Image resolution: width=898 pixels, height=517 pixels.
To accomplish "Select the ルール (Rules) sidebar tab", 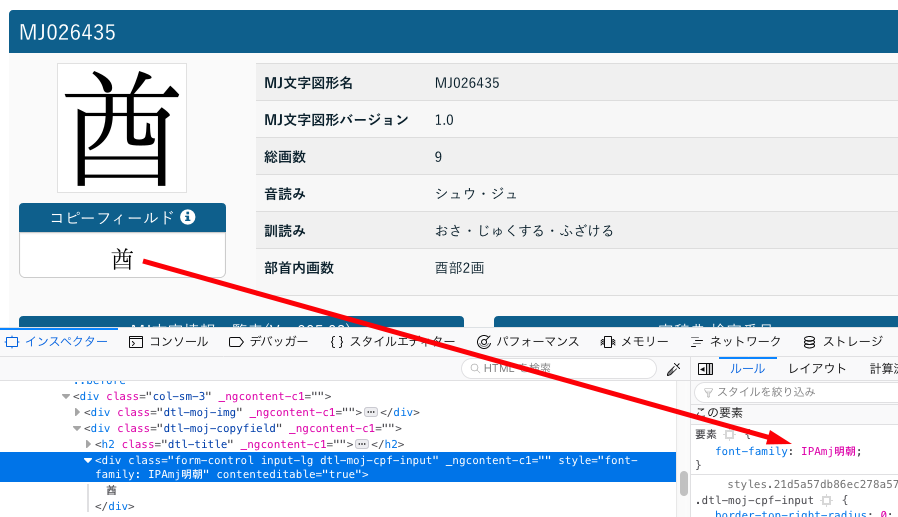I will pyautogui.click(x=747, y=369).
